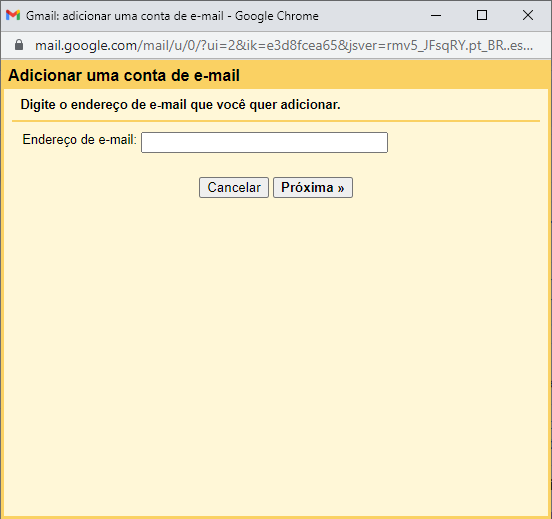552x519 pixels.
Task: Click the yellow header band beside the heading
Action: coord(394,75)
